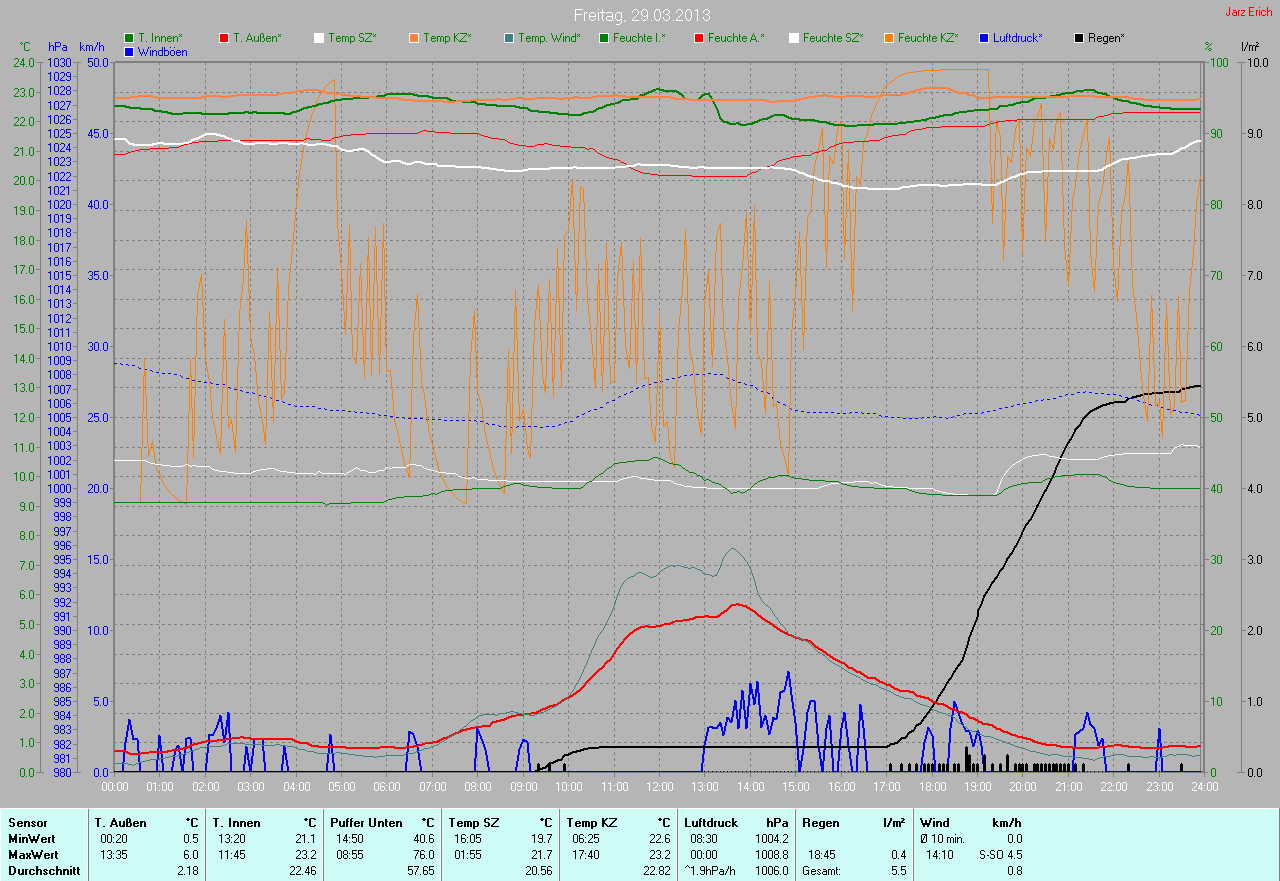Select the Luftdruck column header in table
This screenshot has width=1280, height=881.
(x=709, y=823)
